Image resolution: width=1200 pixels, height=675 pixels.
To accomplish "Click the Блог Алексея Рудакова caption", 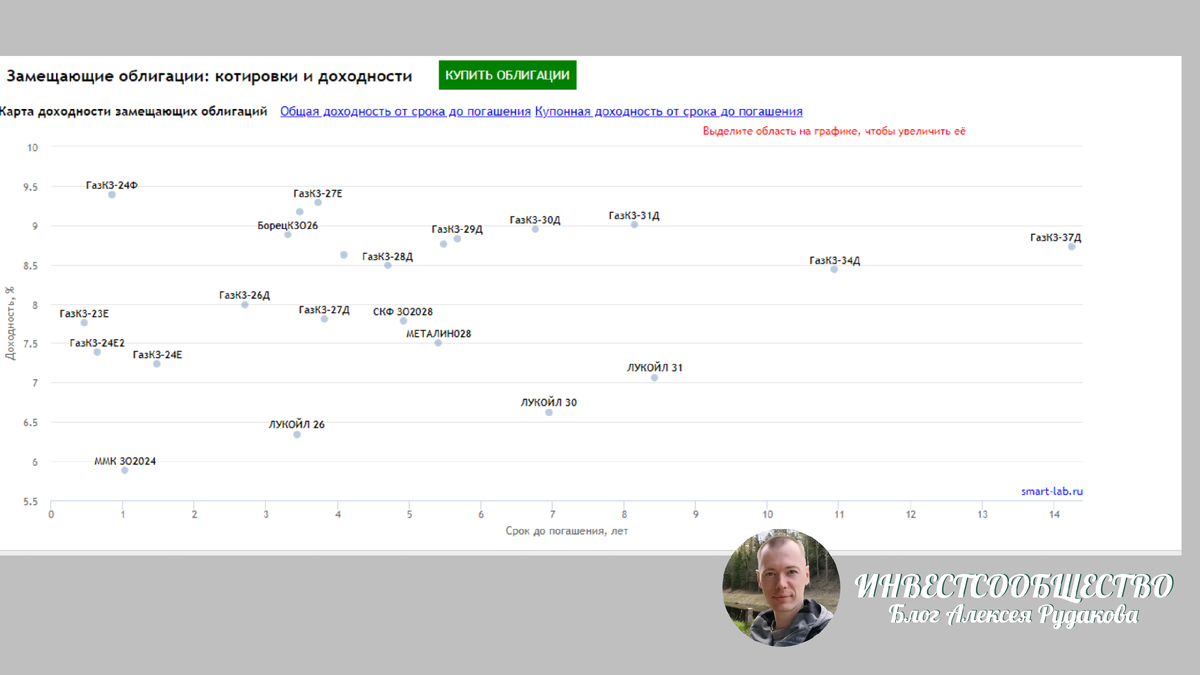I will [1014, 616].
